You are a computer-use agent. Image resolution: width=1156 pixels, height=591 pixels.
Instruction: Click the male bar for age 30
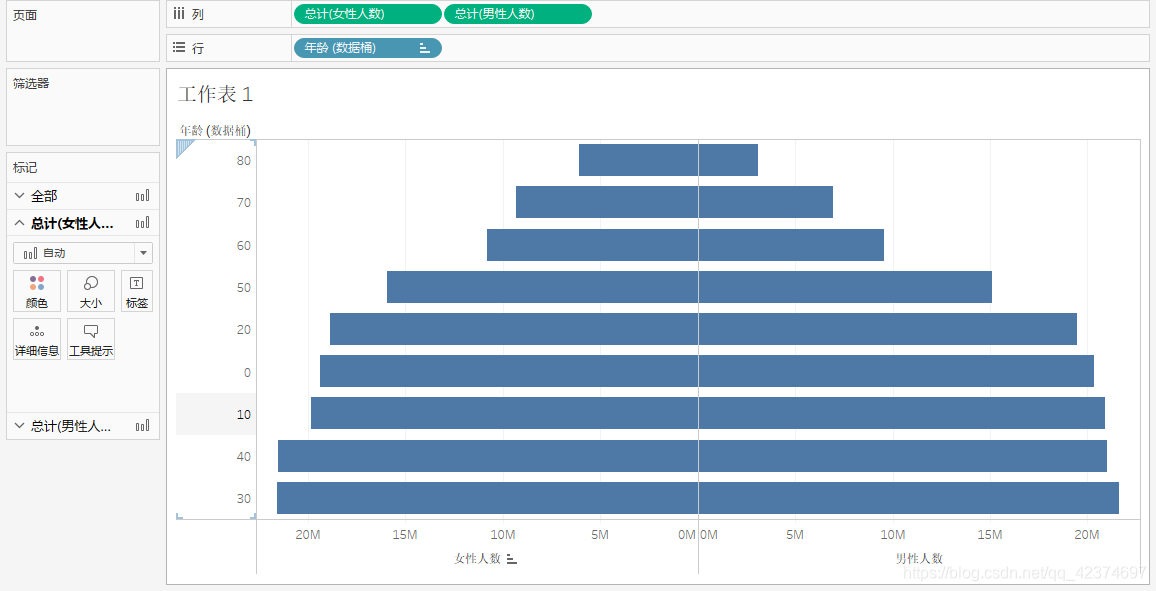[x=908, y=498]
